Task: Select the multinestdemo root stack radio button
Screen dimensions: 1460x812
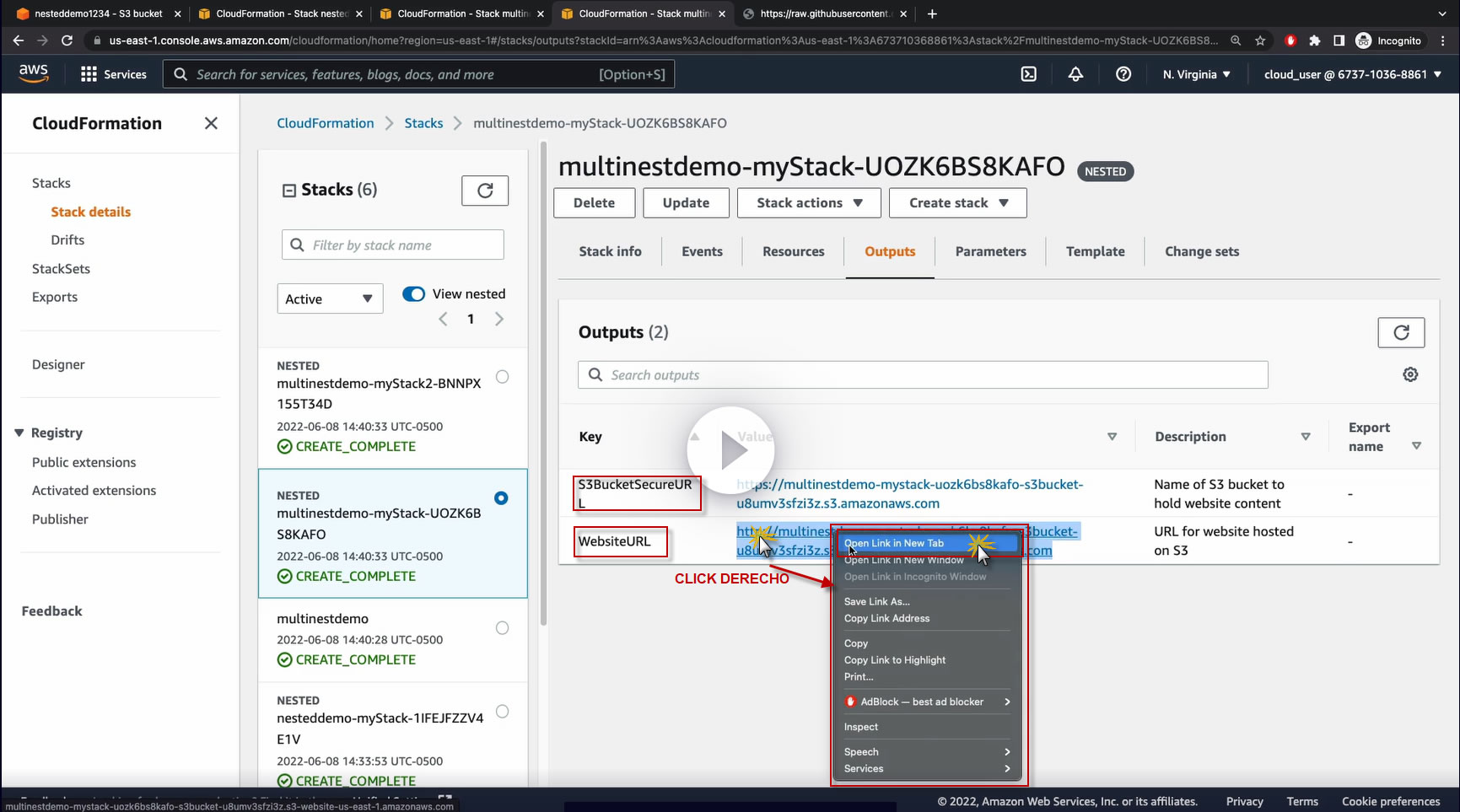Action: [x=502, y=628]
